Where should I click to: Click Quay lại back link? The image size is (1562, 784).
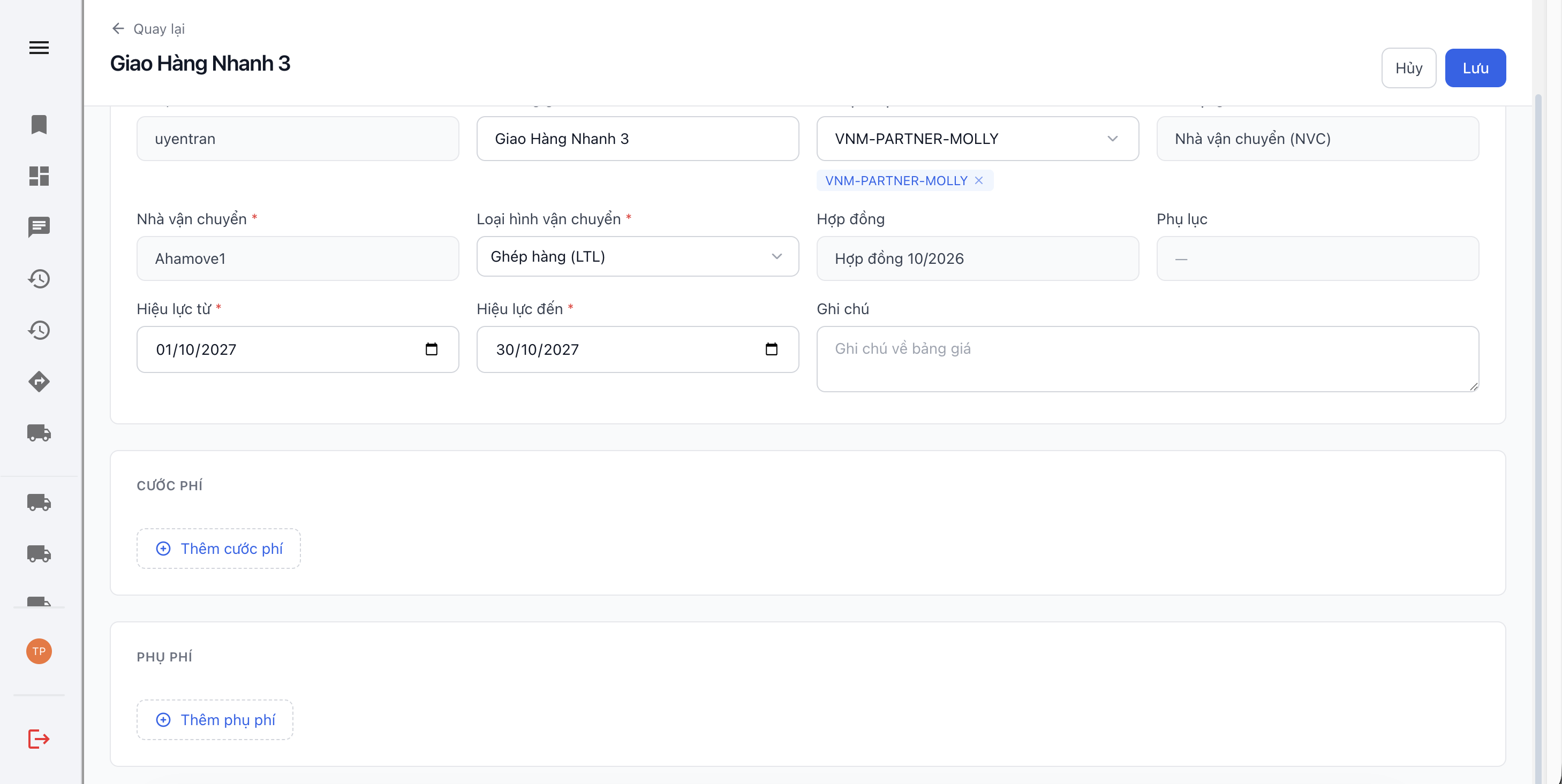pyautogui.click(x=148, y=28)
